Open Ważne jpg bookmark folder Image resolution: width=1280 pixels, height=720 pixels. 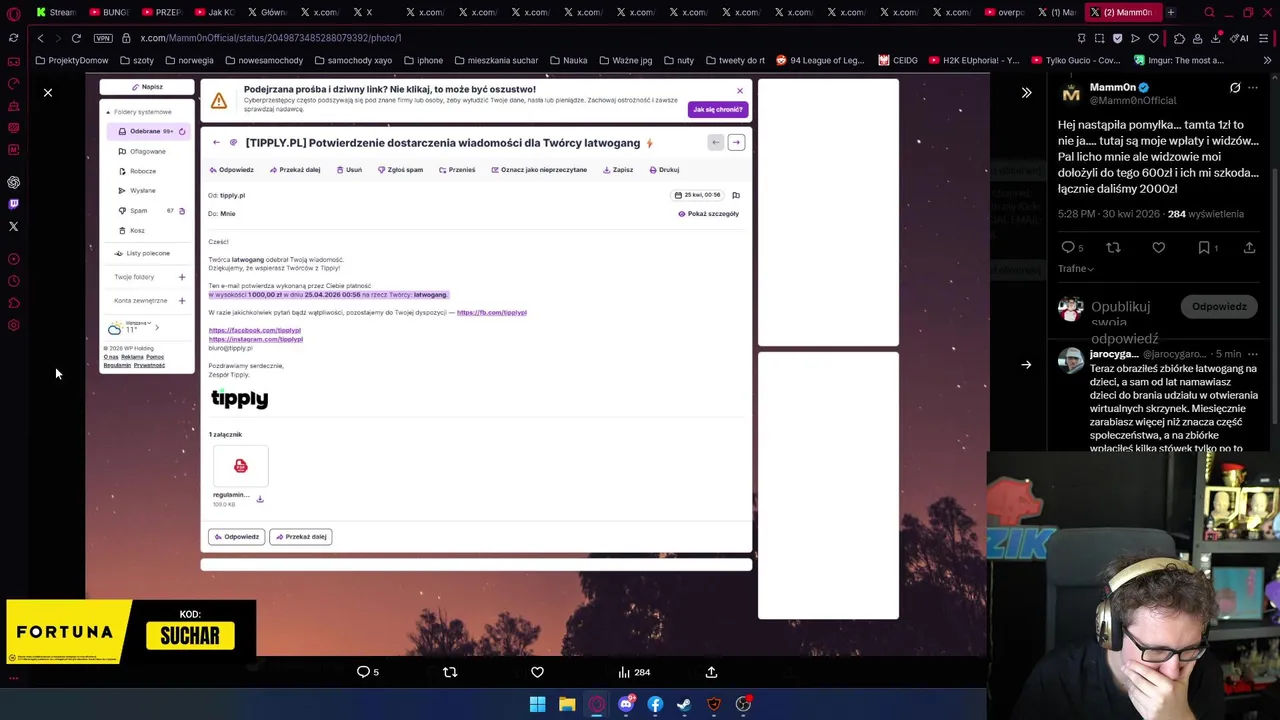pyautogui.click(x=624, y=60)
